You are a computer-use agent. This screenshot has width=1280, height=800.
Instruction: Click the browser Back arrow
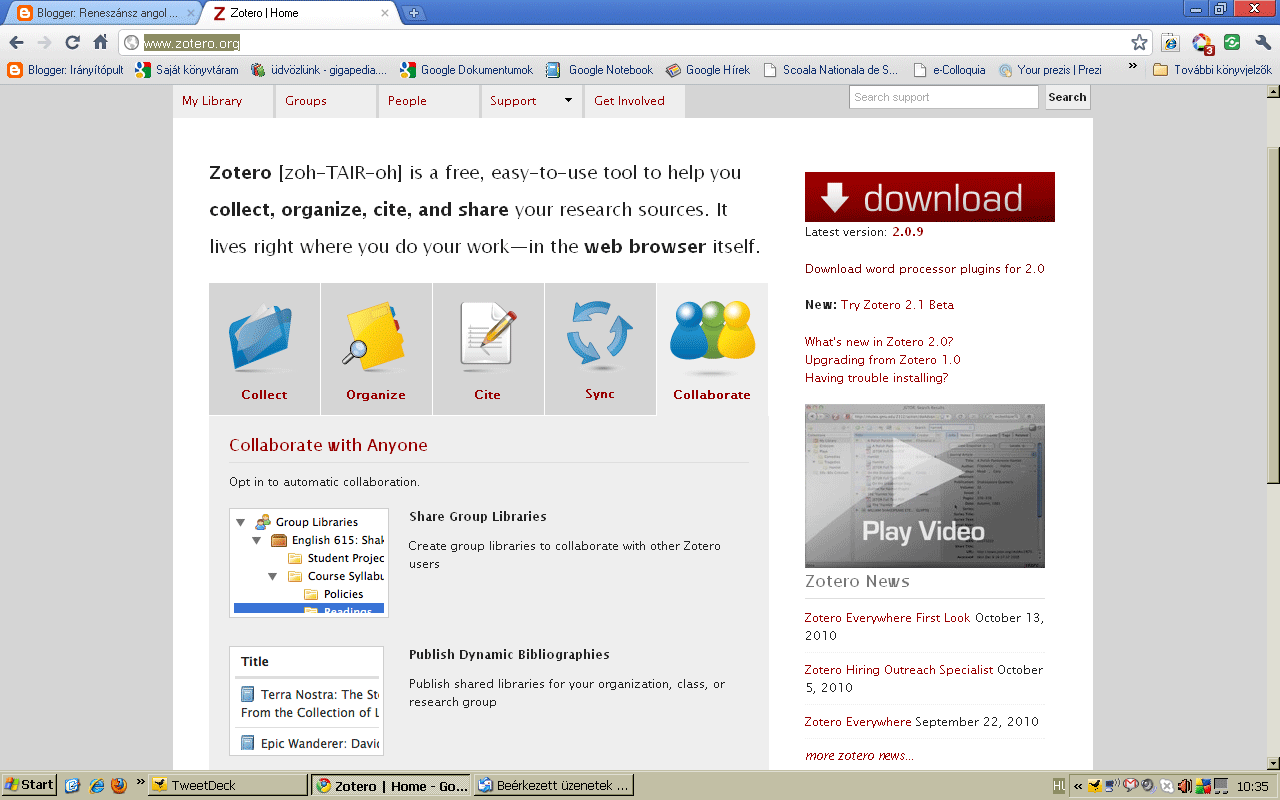click(x=16, y=43)
